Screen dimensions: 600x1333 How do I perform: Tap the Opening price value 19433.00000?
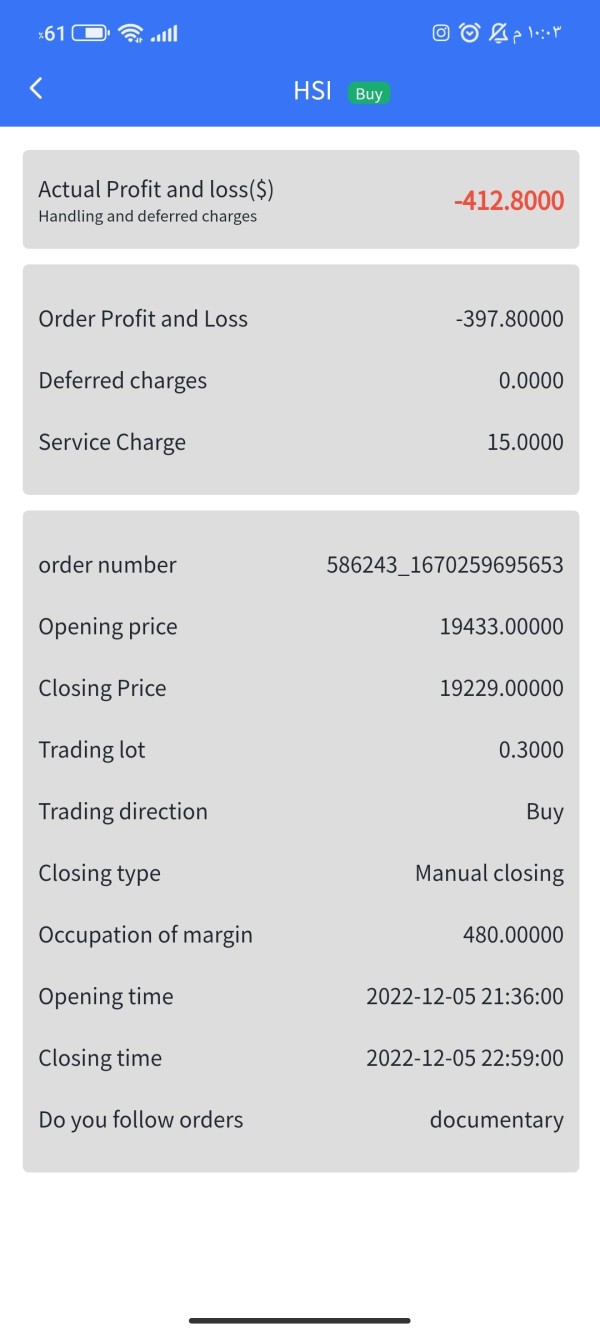tap(501, 627)
